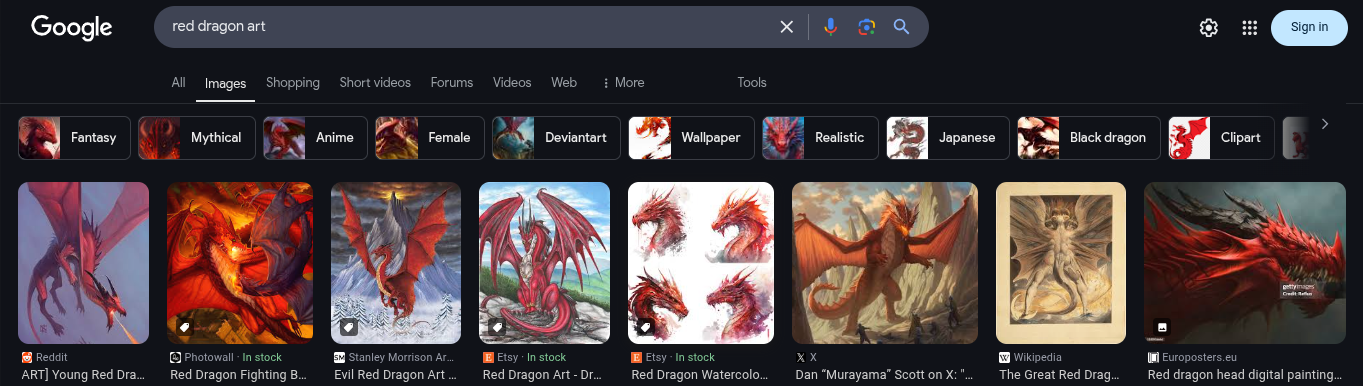1363x386 pixels.
Task: Click the Europosters.eu source favicon
Action: pyautogui.click(x=1153, y=357)
